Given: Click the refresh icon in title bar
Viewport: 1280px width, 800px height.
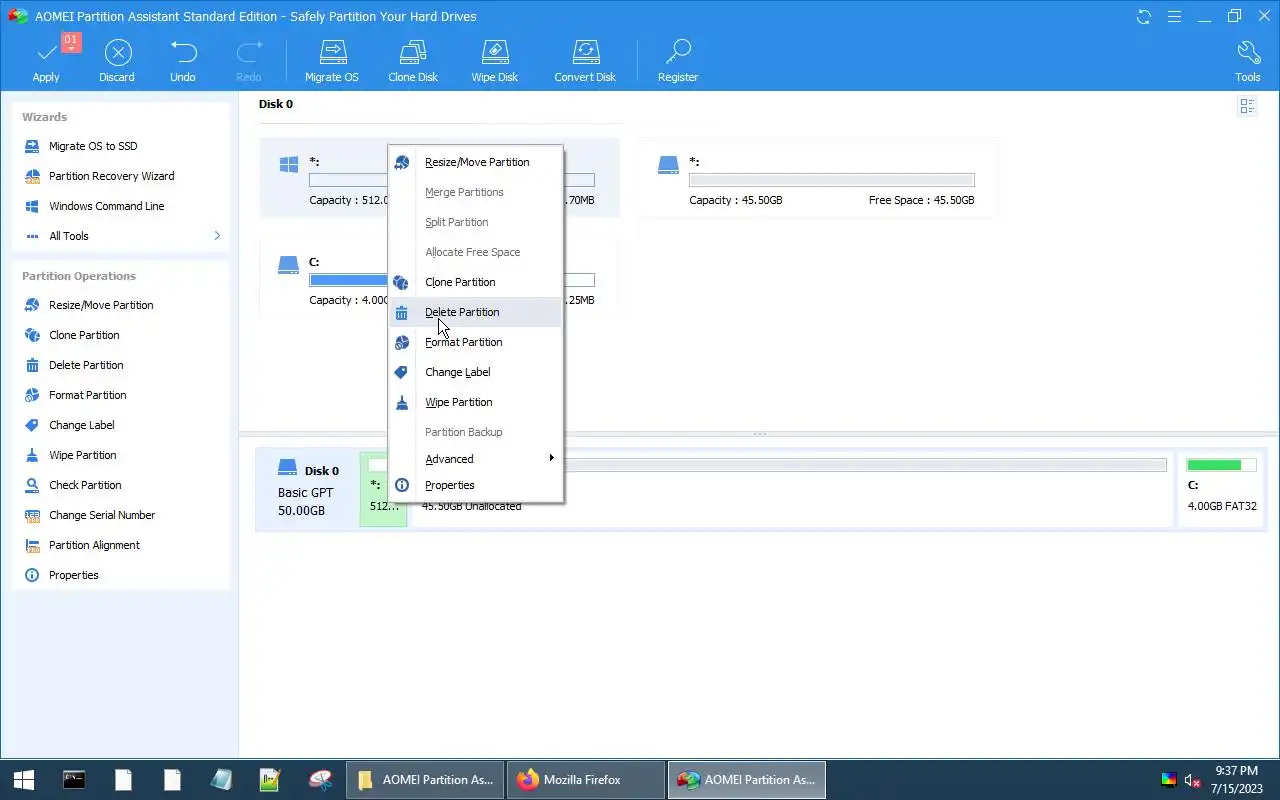Looking at the screenshot, I should click(x=1144, y=16).
